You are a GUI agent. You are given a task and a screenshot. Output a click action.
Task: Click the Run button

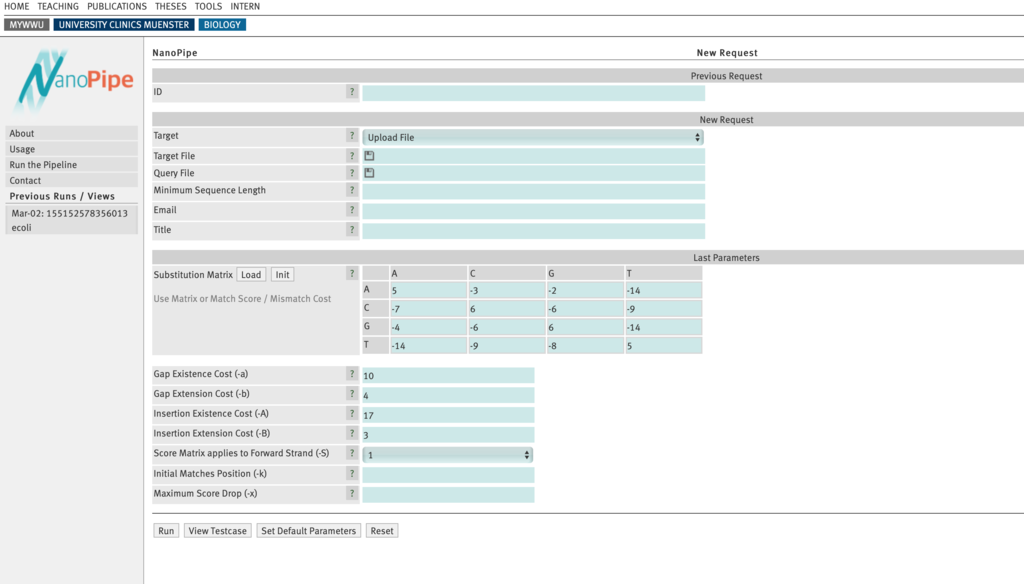point(166,531)
